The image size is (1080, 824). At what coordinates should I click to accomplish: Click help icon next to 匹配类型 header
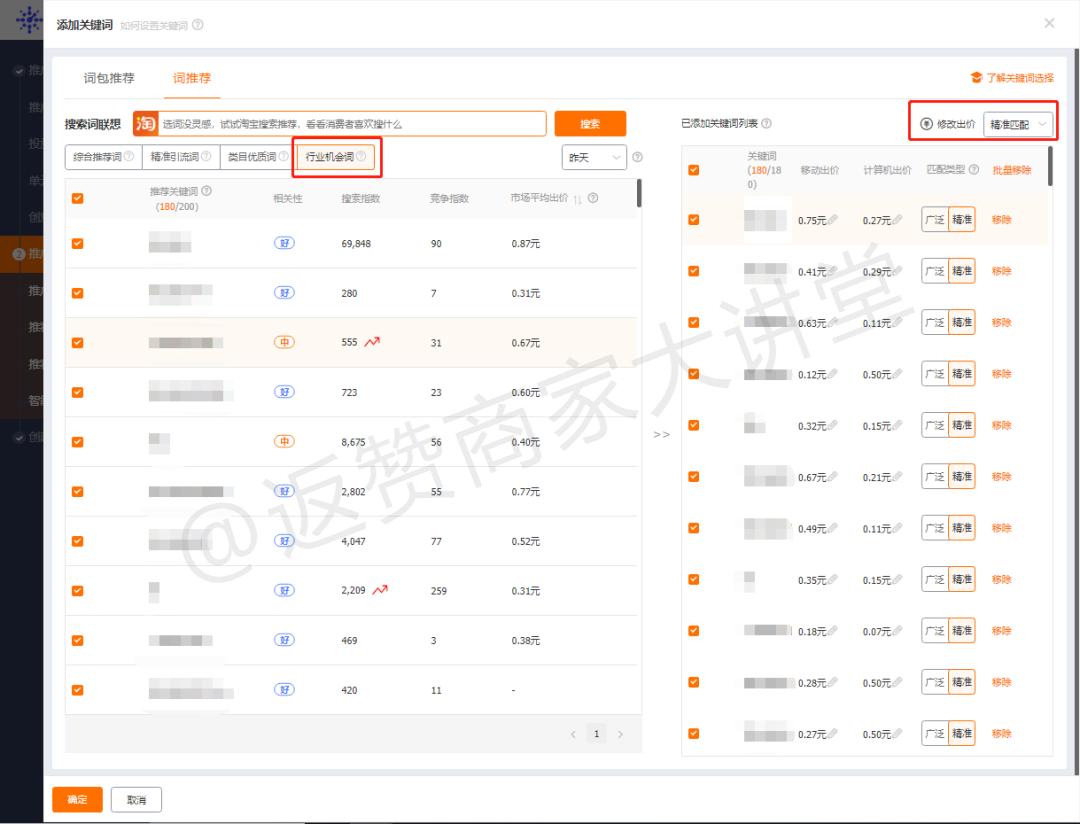[973, 170]
